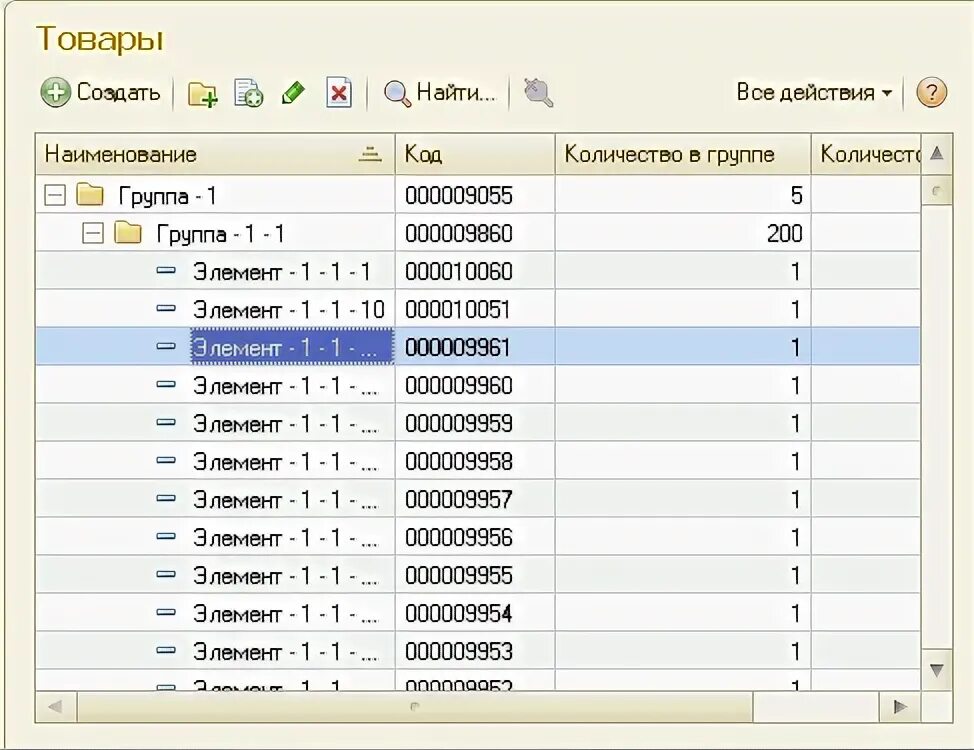Click the Группа - 1 - 1 name text
The image size is (974, 750).
click(221, 234)
